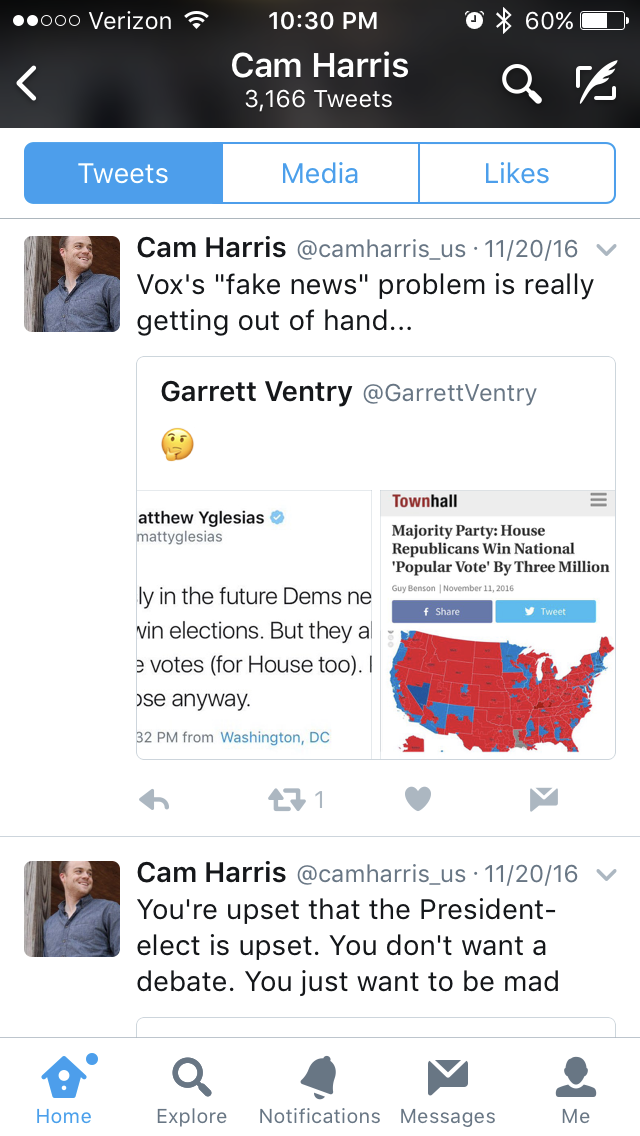Tap the back arrow

click(28, 83)
